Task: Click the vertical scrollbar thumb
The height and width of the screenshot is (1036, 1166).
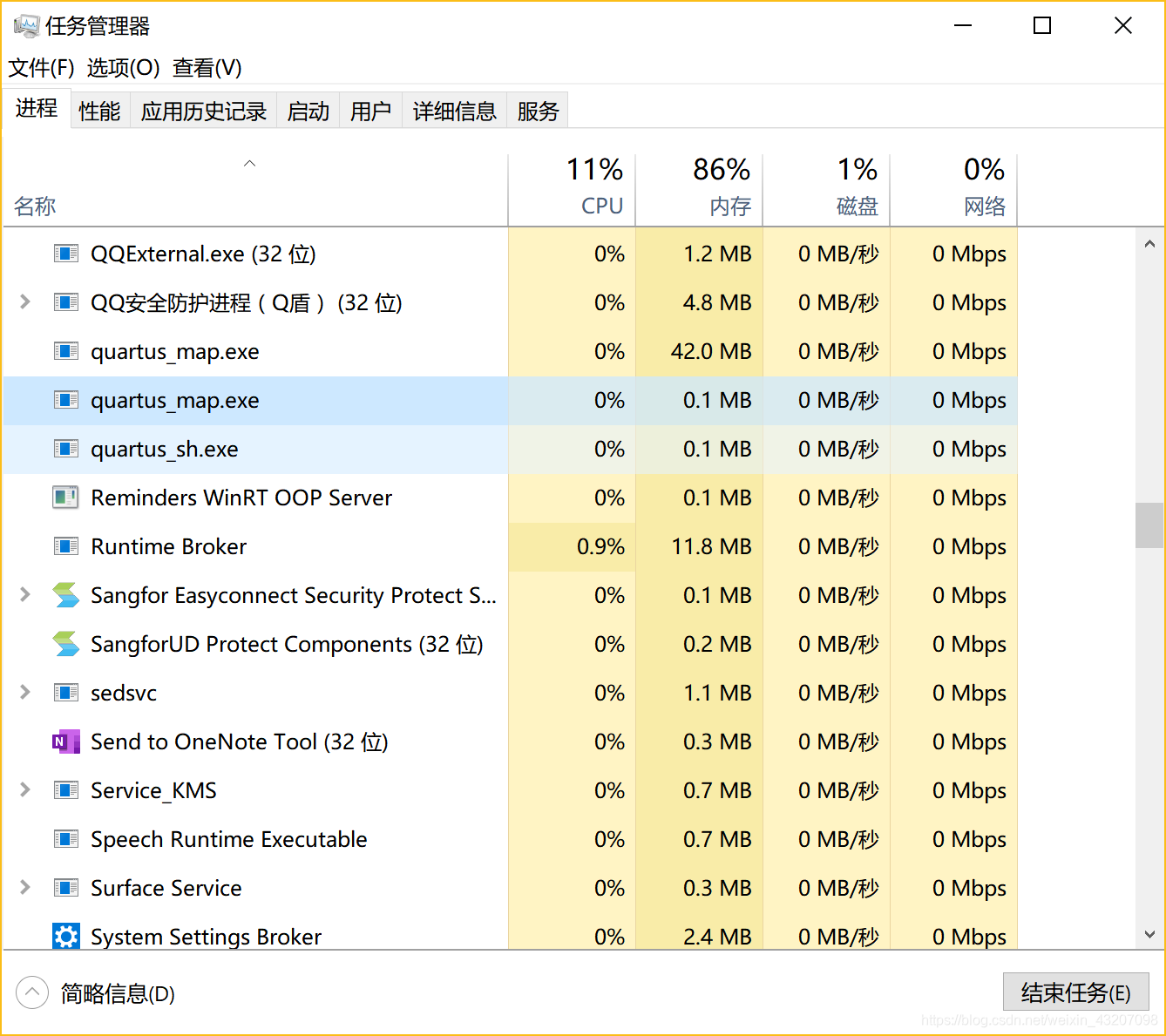Action: pos(1149,525)
